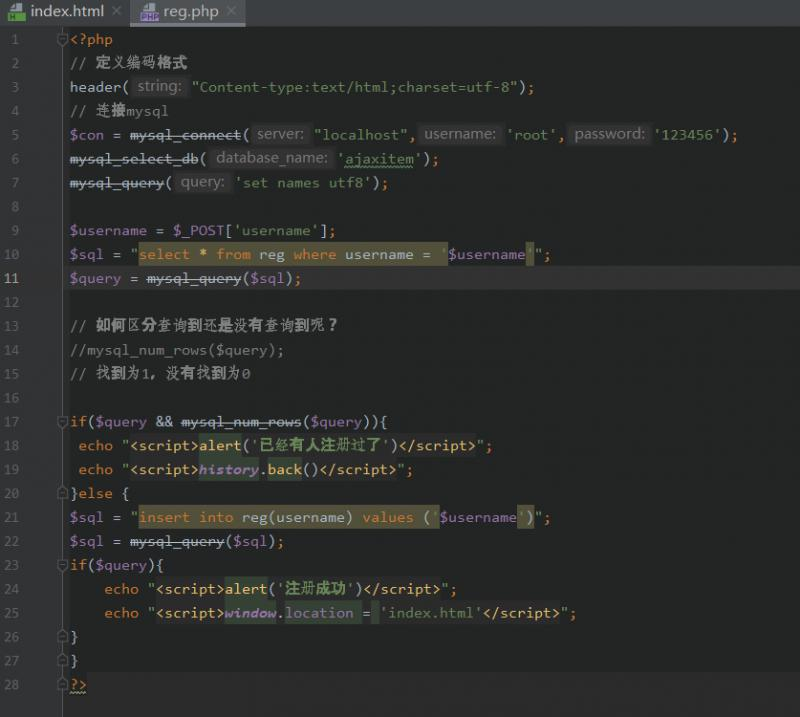Viewport: 800px width, 717px height.
Task: Collapse the fold marker at the }else { line
Action: tap(62, 493)
